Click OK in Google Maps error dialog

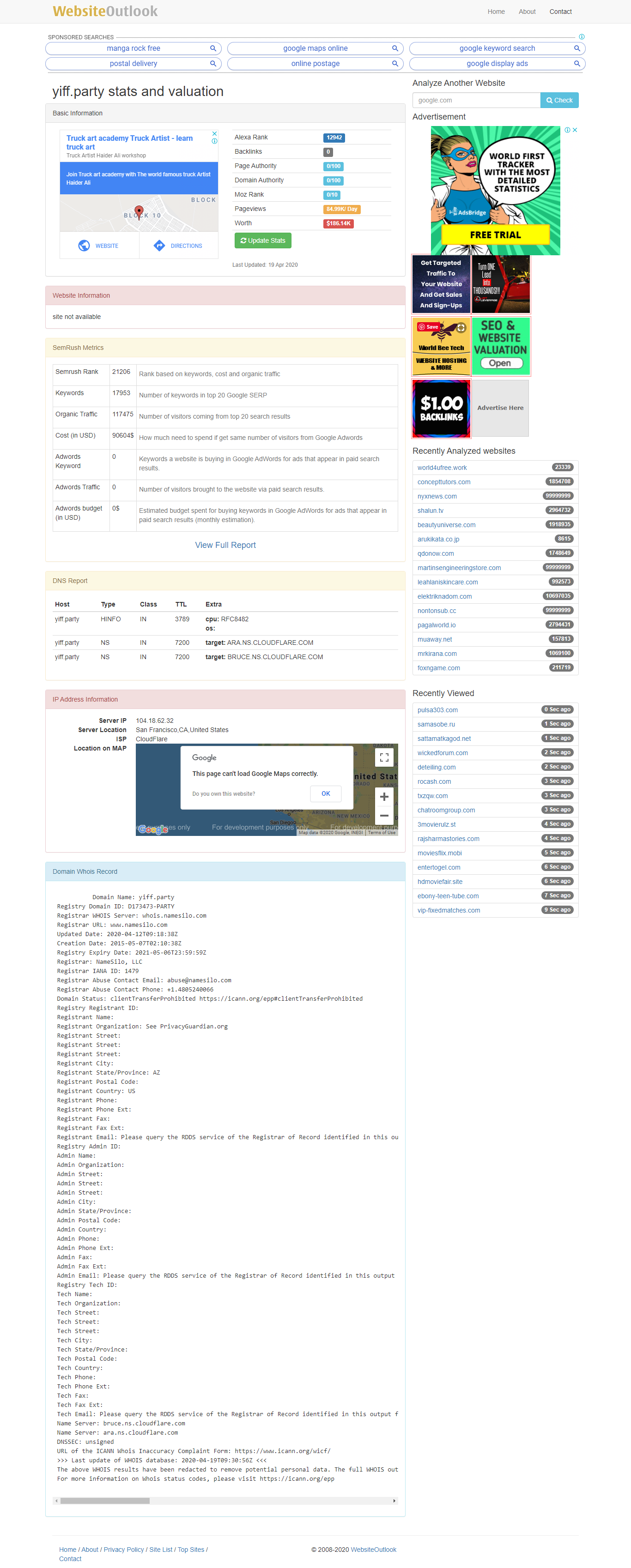(326, 793)
